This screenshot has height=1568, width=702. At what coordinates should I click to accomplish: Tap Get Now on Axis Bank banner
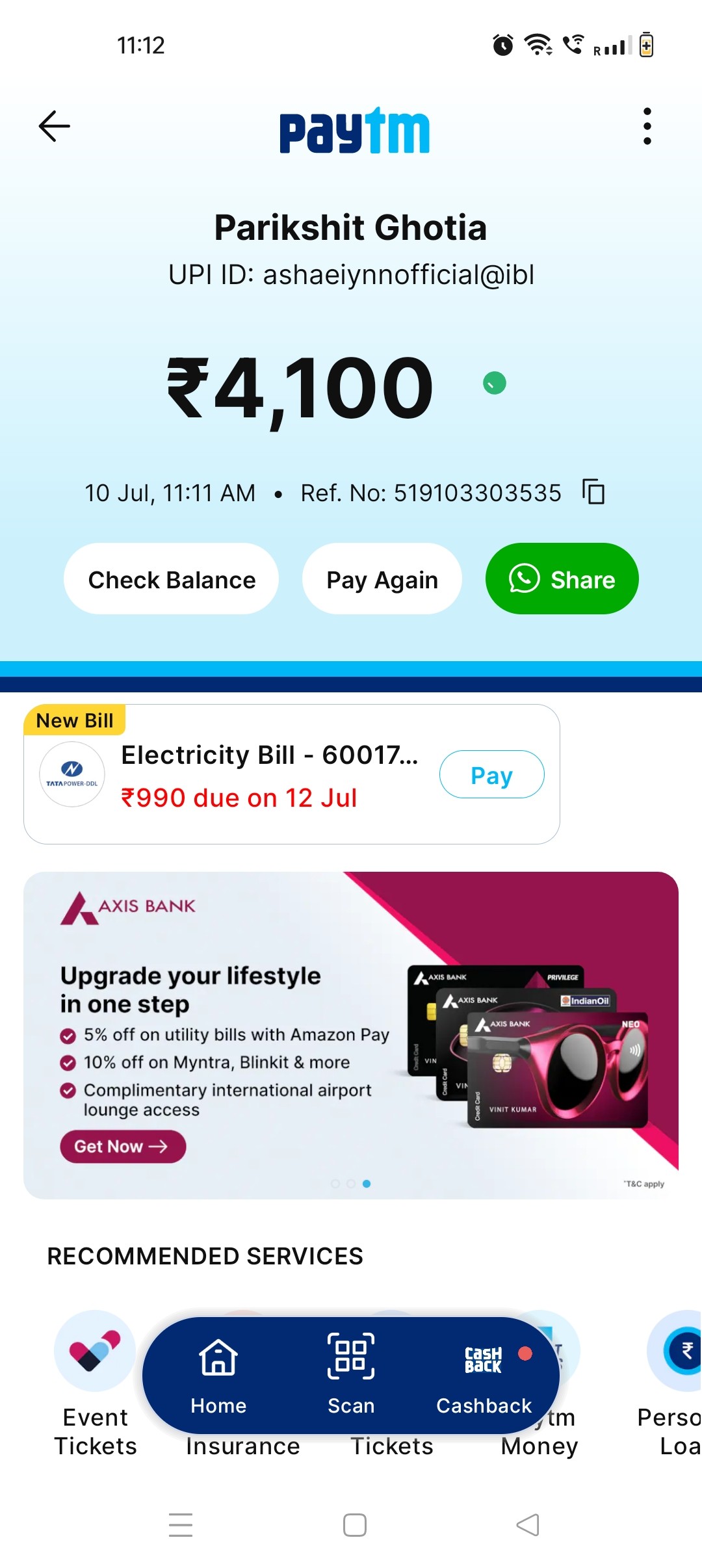(x=123, y=1146)
